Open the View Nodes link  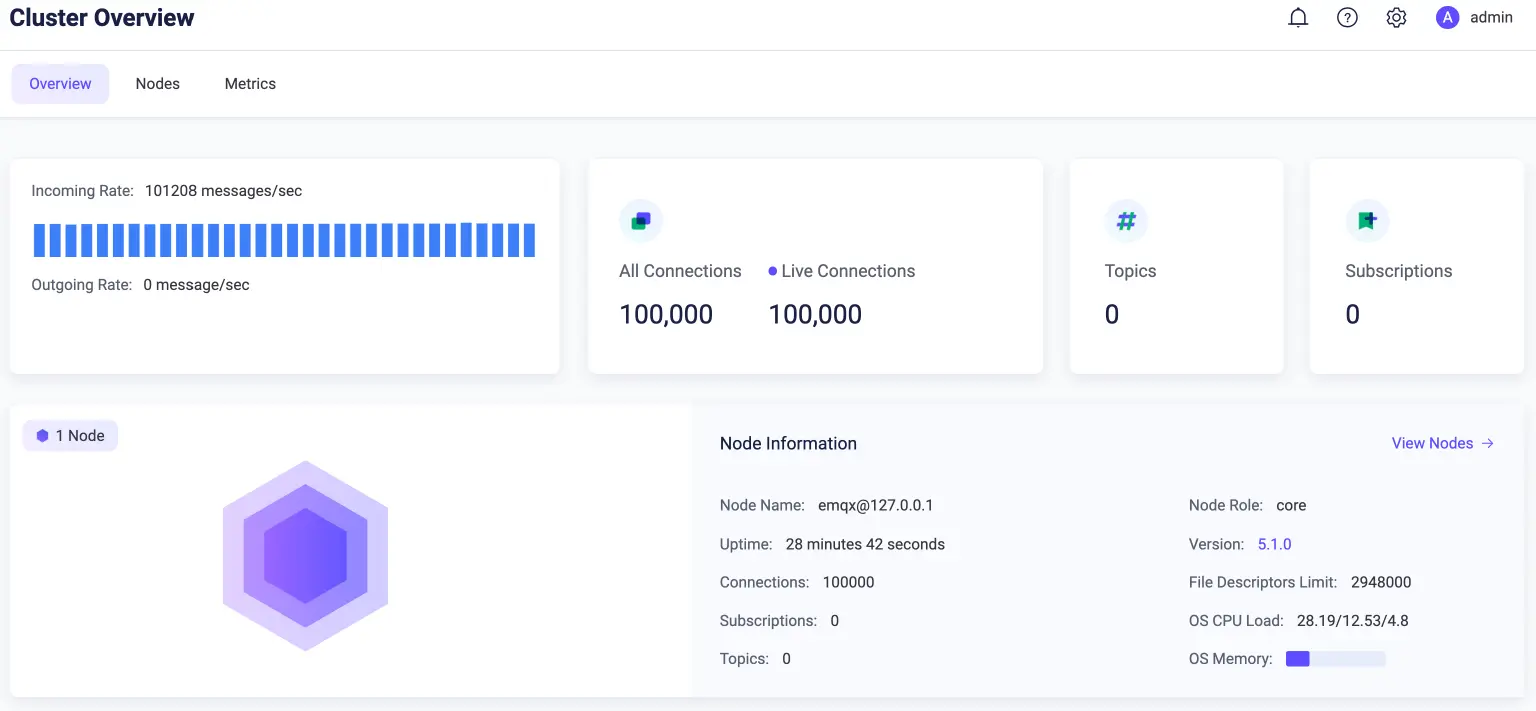1432,443
